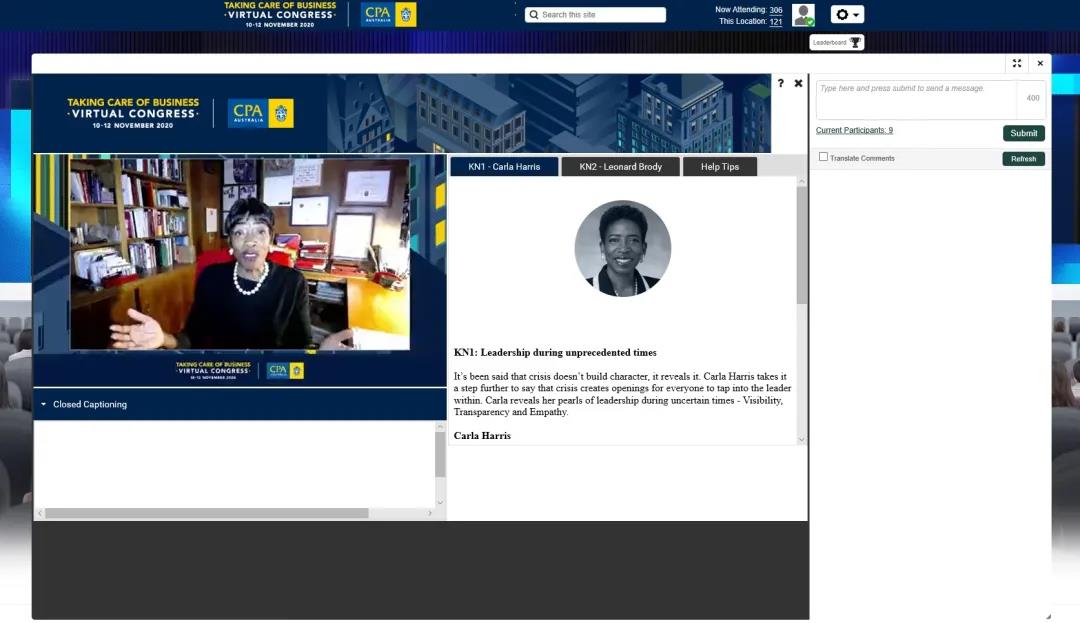This screenshot has height=623, width=1080.
Task: Click the user profile avatar icon
Action: click(803, 15)
